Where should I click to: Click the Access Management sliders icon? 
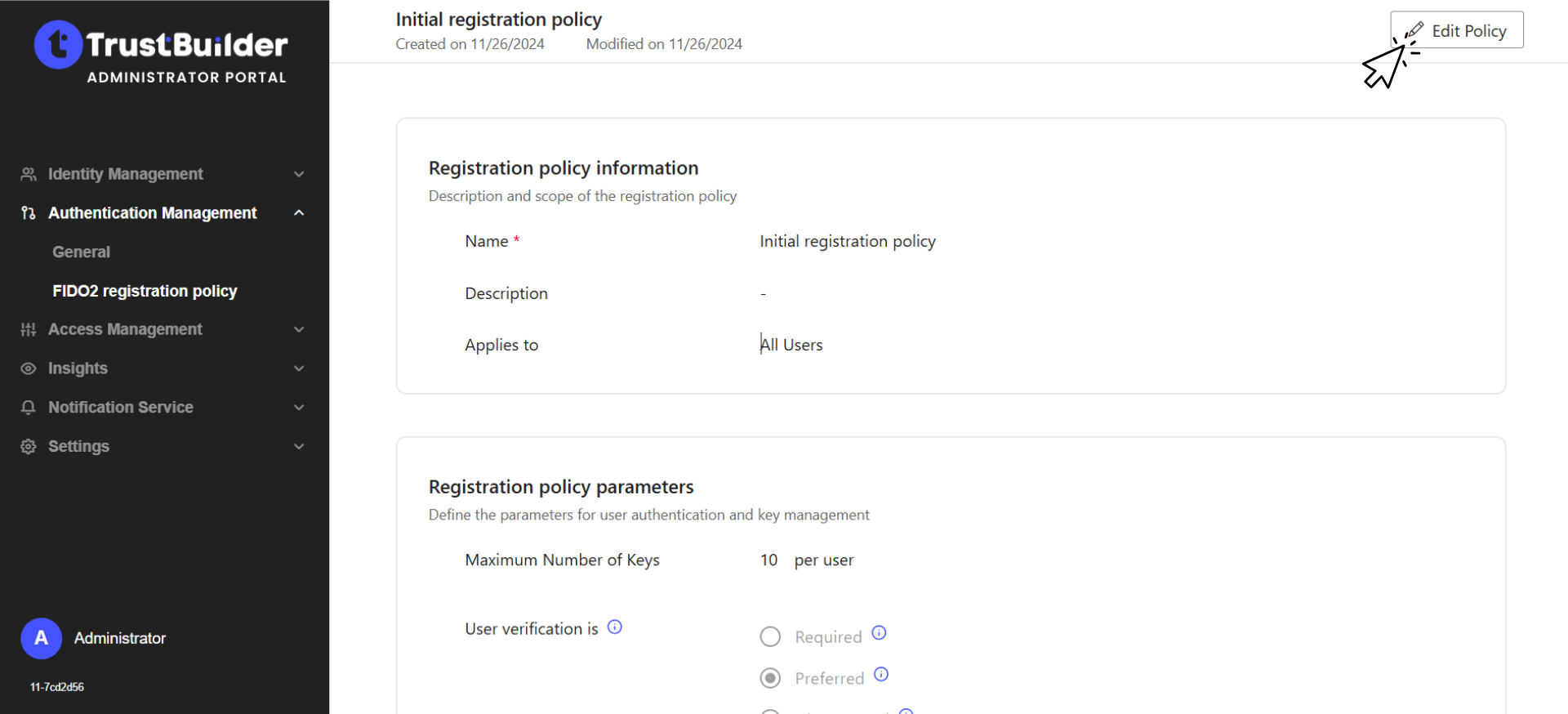pos(29,329)
